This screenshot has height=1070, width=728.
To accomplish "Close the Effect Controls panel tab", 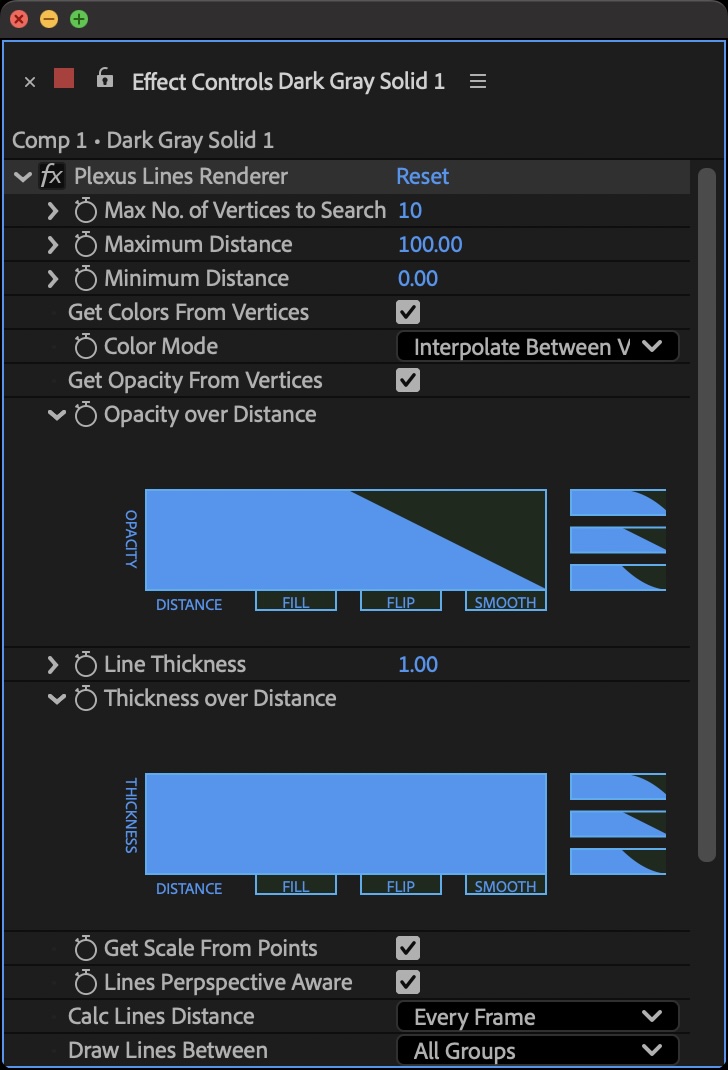I will [x=30, y=82].
